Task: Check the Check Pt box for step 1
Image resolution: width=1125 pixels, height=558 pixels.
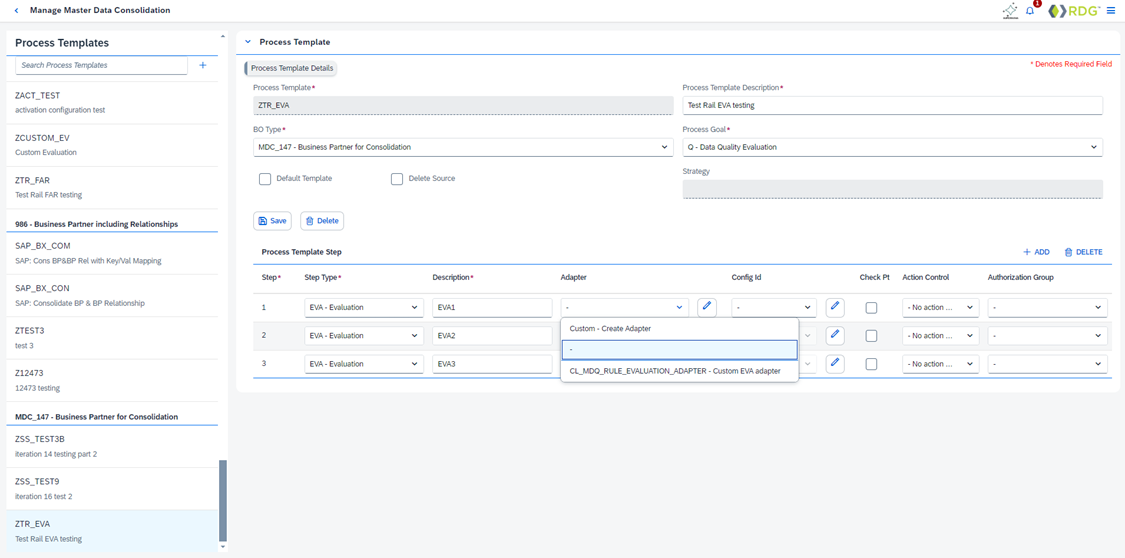Action: pos(871,308)
